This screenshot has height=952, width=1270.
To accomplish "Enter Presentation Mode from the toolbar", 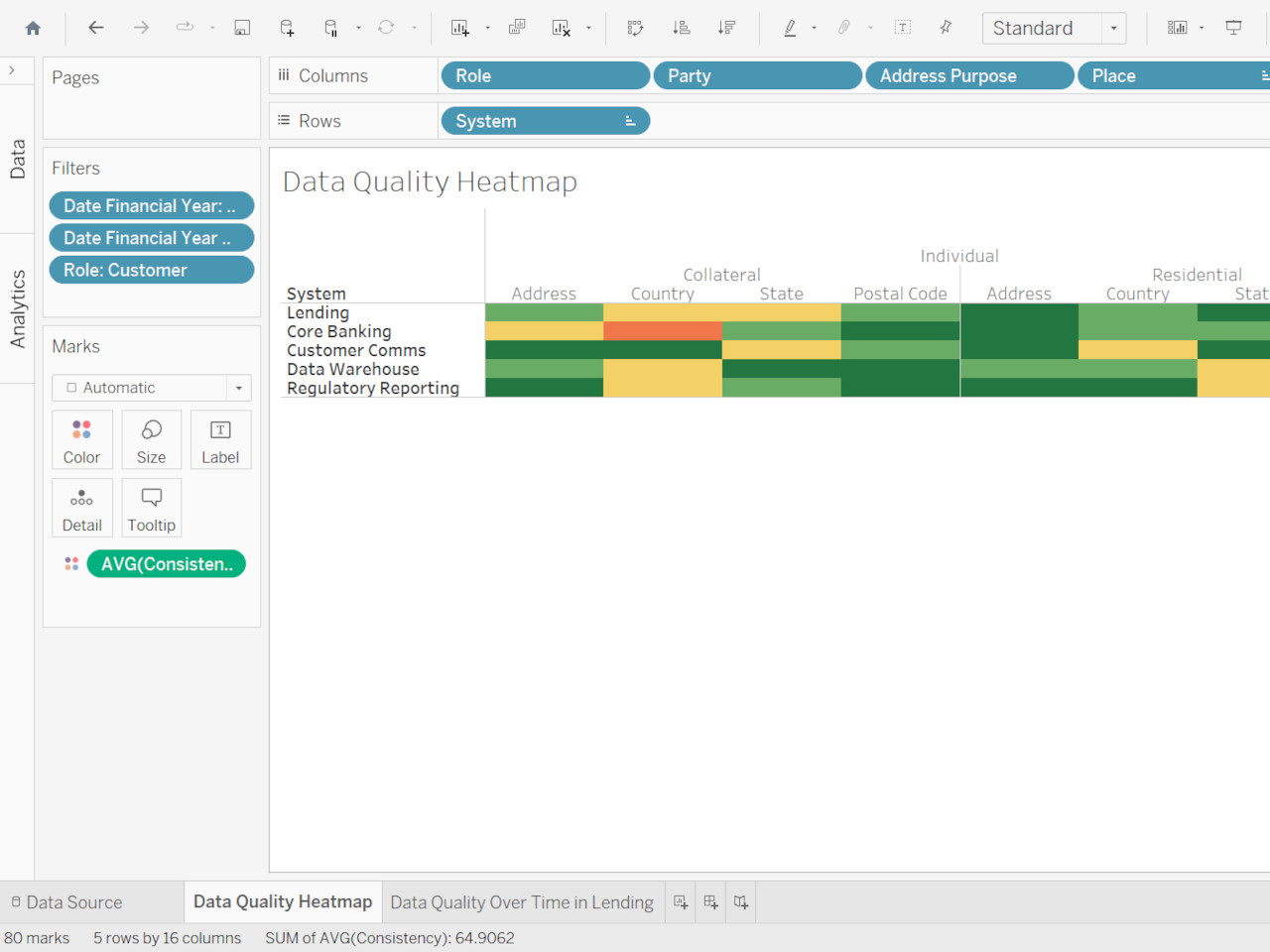I will [1233, 28].
